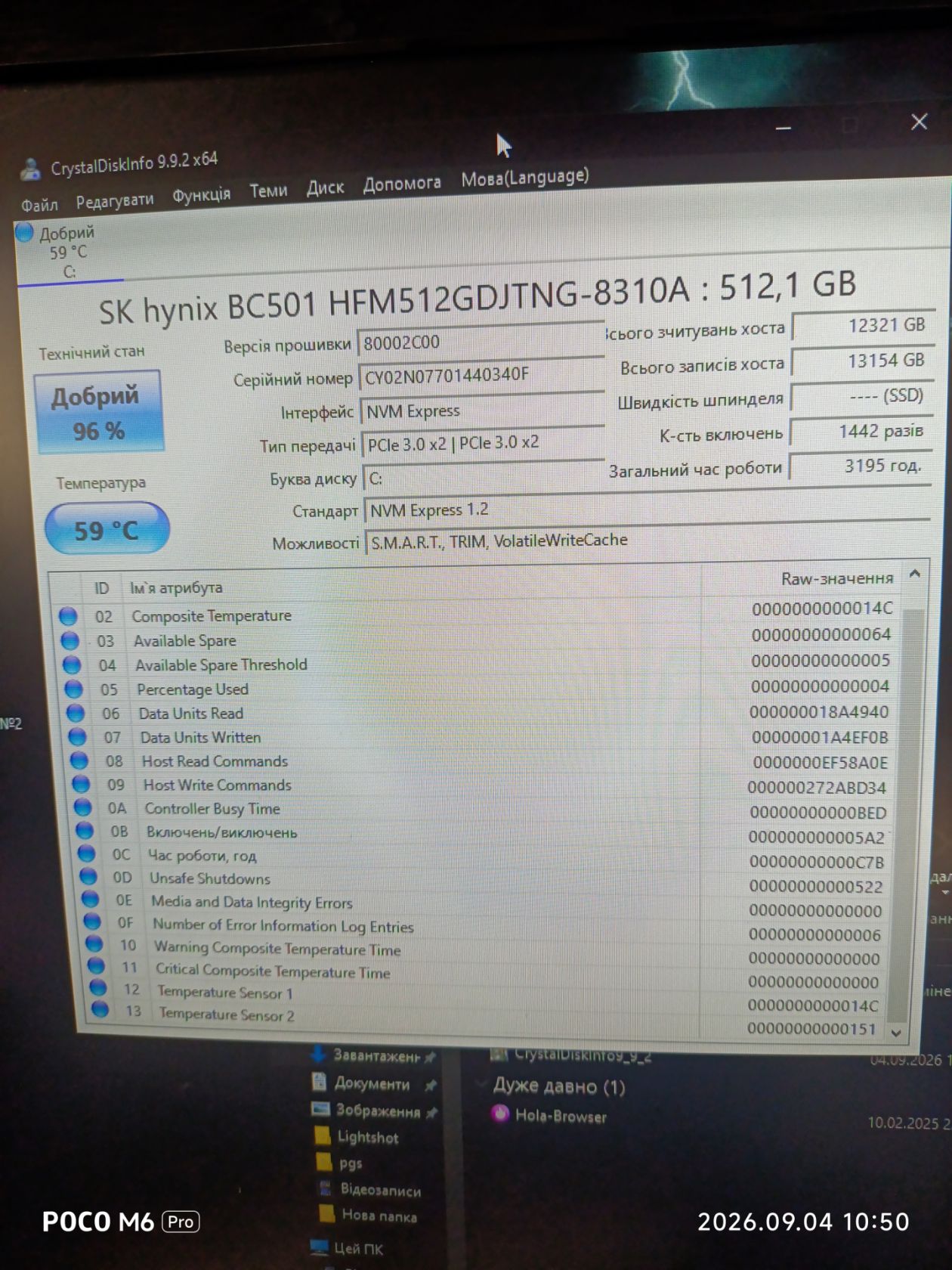Click the Raw-значення column header
The height and width of the screenshot is (1270, 952).
(837, 579)
